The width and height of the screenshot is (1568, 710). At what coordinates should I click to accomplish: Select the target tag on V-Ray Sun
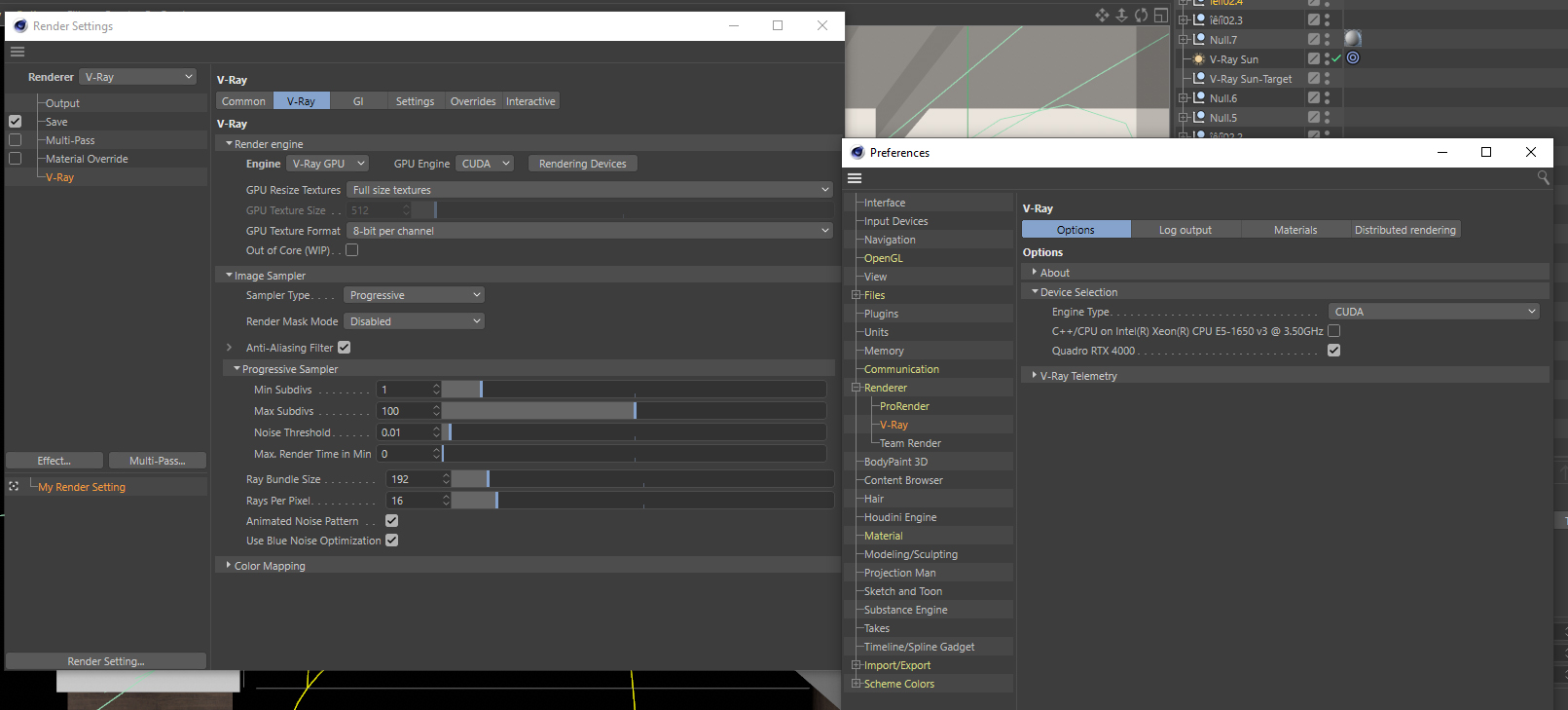[1353, 58]
